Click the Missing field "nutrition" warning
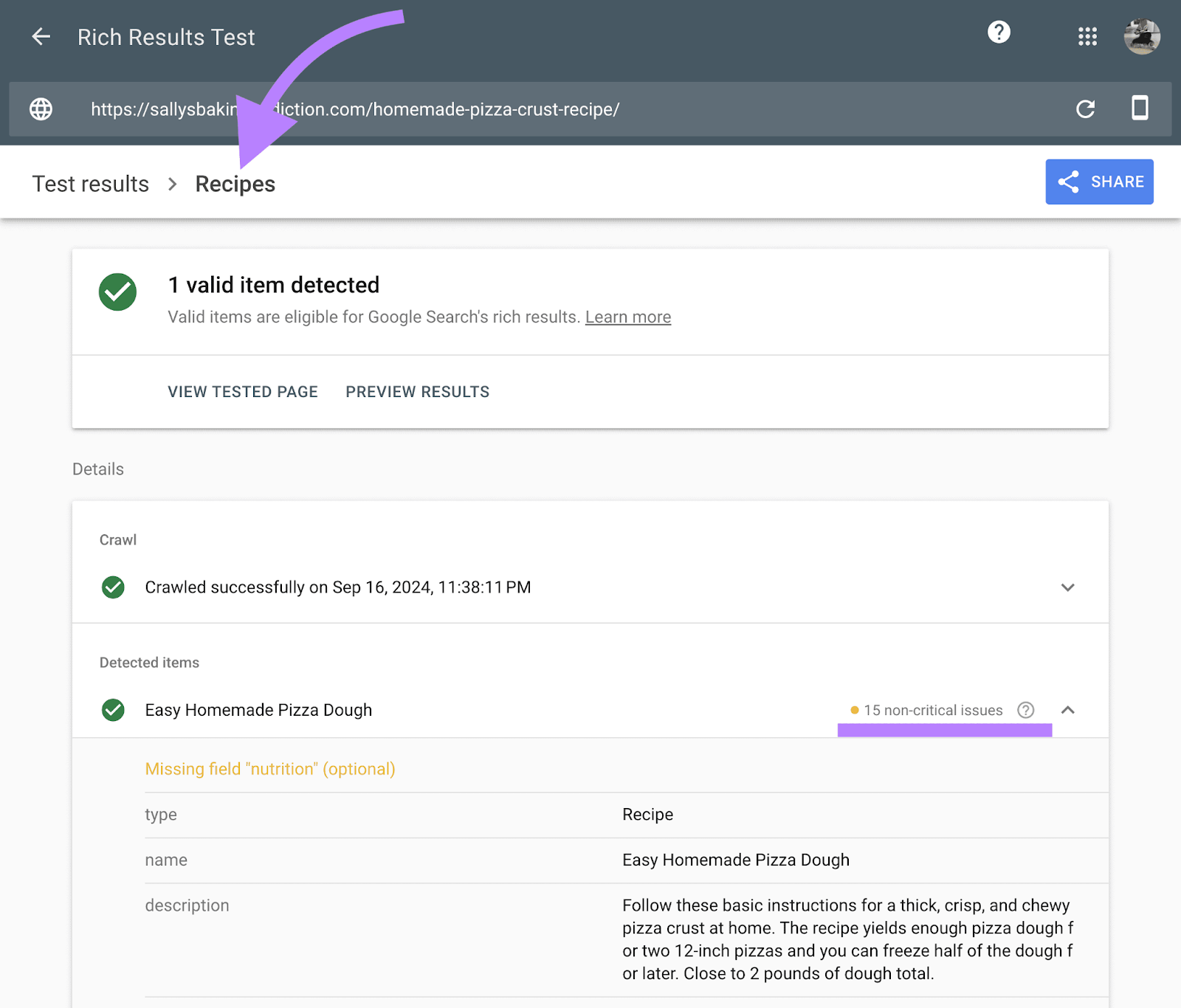1181x1008 pixels. coord(270,769)
